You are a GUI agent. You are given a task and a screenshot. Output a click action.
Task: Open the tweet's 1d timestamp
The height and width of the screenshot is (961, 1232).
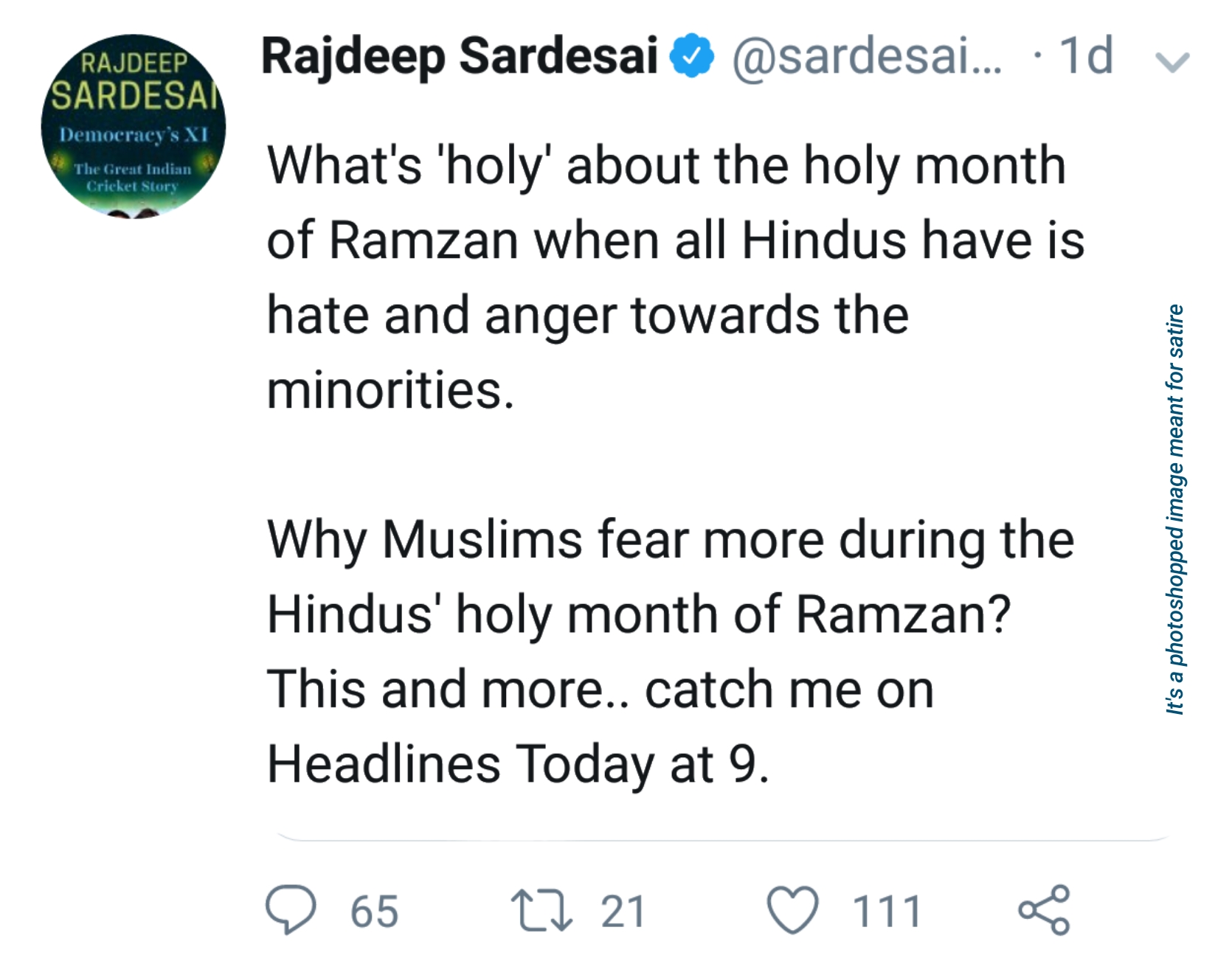pos(1085,57)
